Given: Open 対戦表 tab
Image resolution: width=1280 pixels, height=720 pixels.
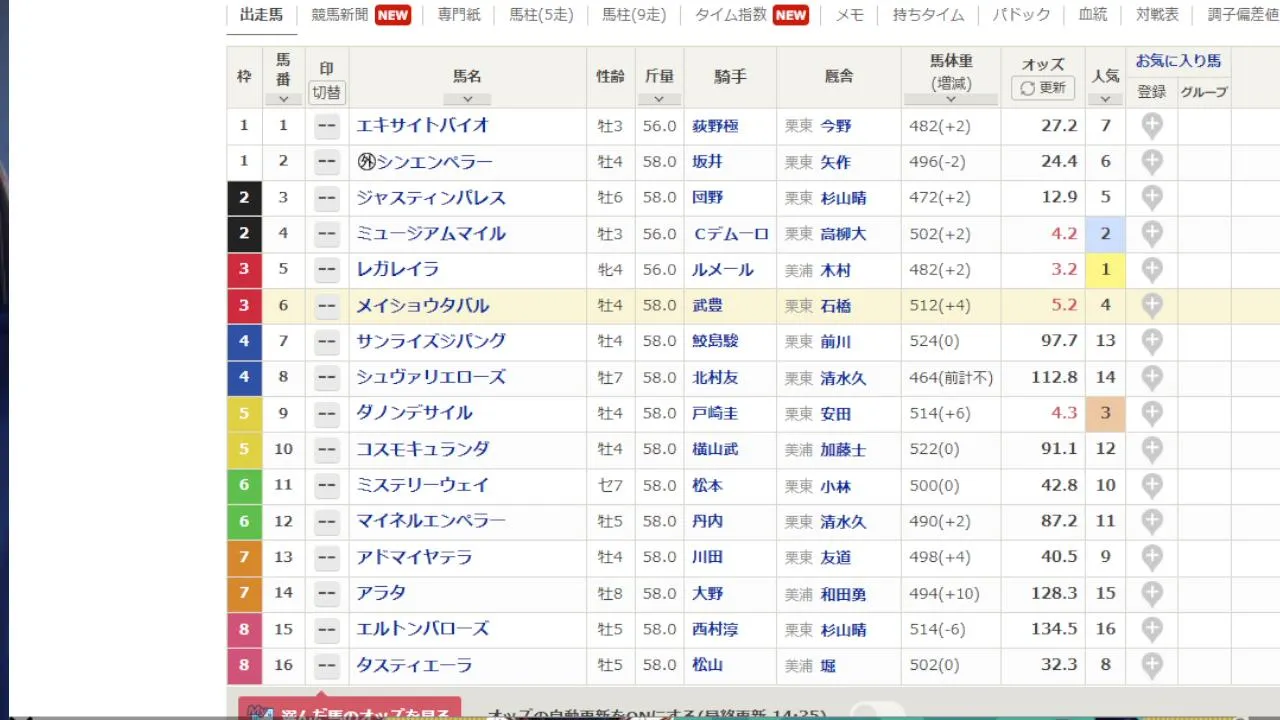Looking at the screenshot, I should 1157,15.
